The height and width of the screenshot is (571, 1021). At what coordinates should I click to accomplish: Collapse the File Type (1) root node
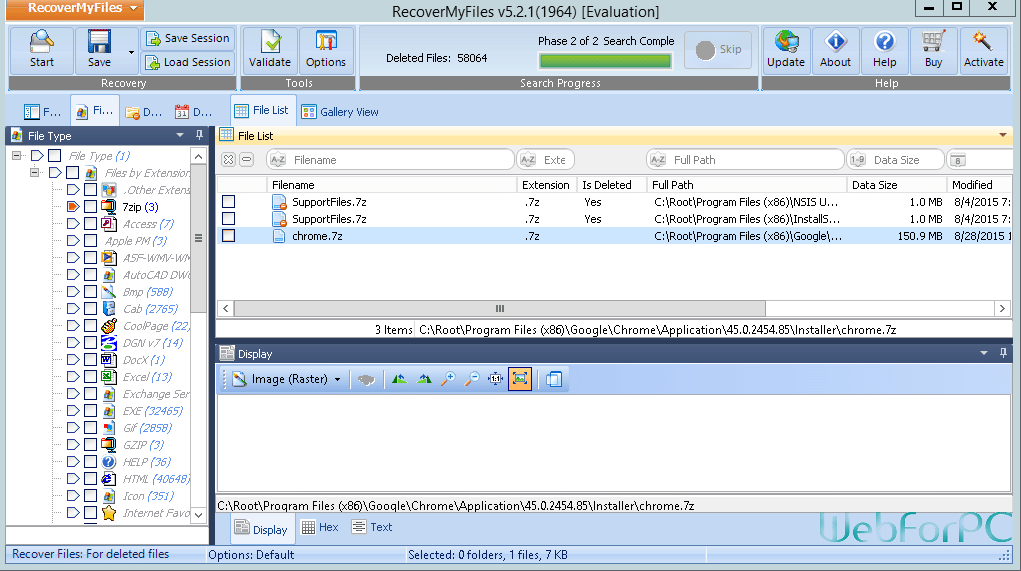[17, 156]
